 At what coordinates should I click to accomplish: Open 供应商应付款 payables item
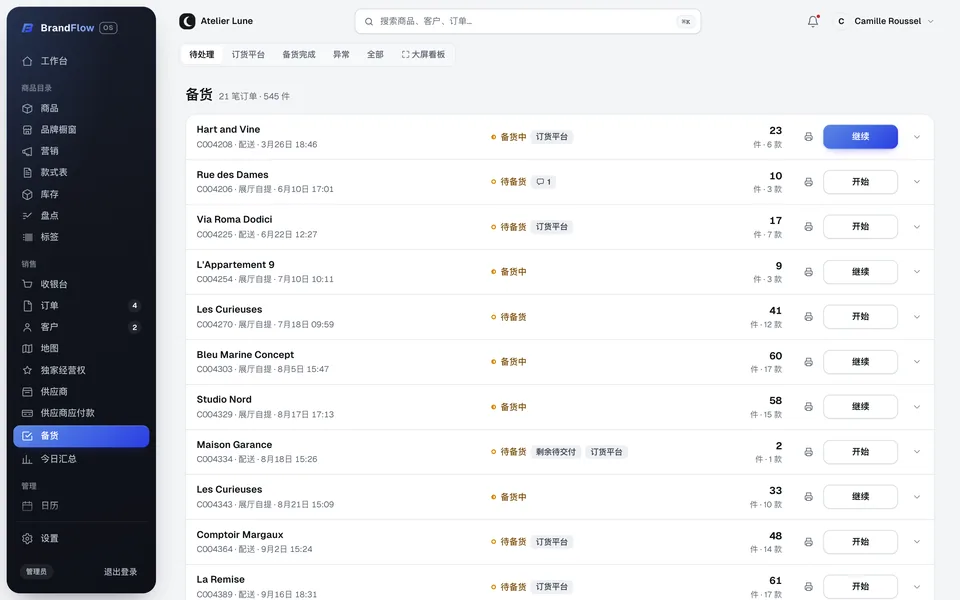tap(81, 413)
